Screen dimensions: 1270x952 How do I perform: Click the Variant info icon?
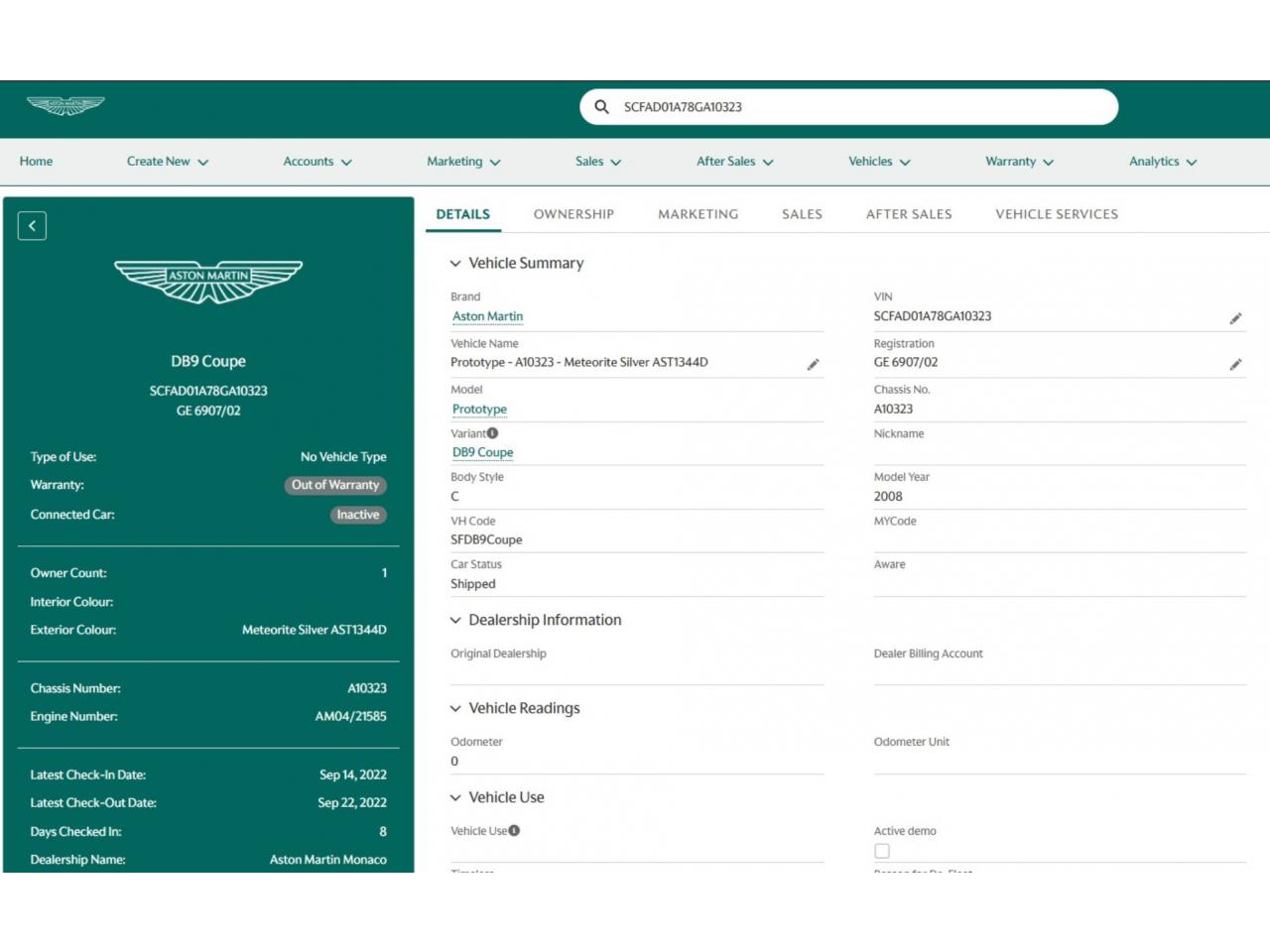pos(493,433)
